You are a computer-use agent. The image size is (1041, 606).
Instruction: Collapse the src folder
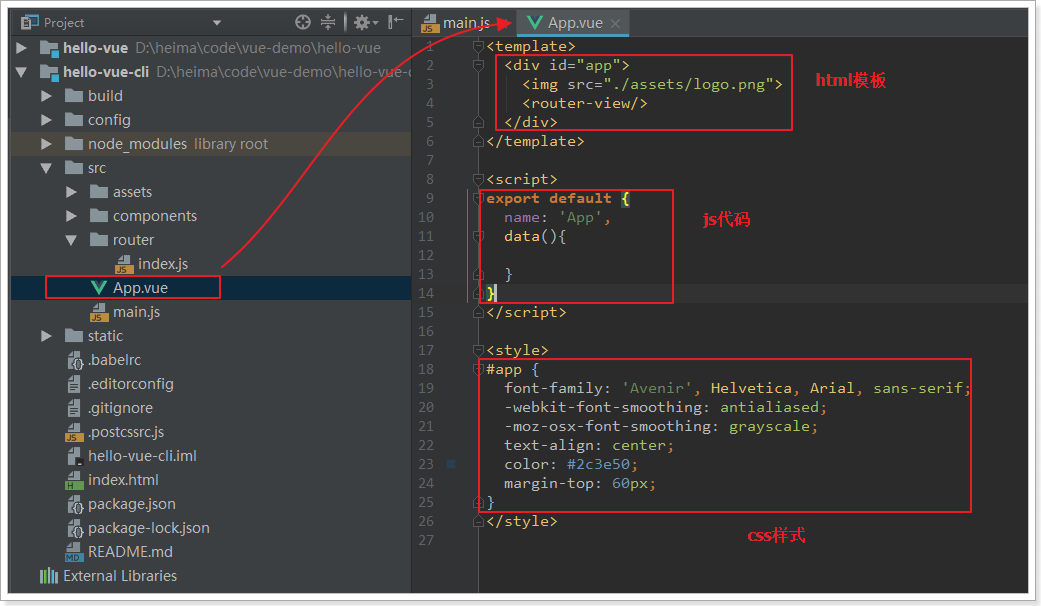46,168
